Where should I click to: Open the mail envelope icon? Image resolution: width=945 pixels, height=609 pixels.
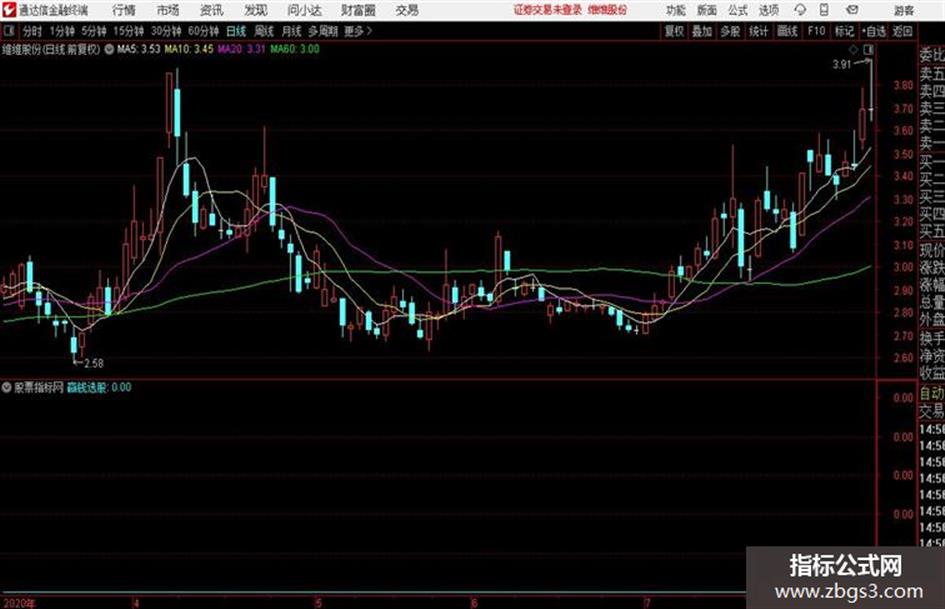852,10
